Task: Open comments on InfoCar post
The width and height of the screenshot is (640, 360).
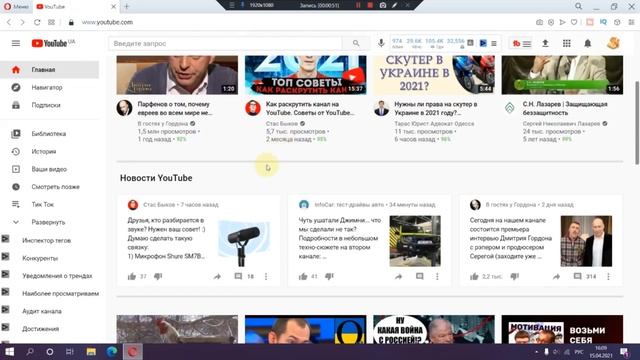Action: [x=420, y=276]
